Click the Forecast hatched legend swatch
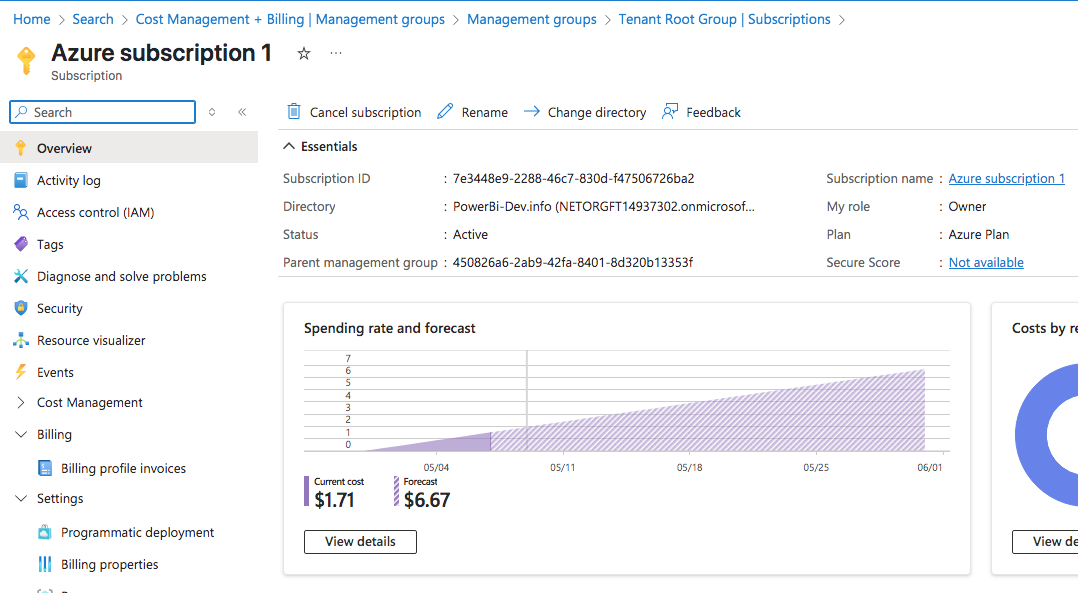The image size is (1078, 593). tap(396, 491)
